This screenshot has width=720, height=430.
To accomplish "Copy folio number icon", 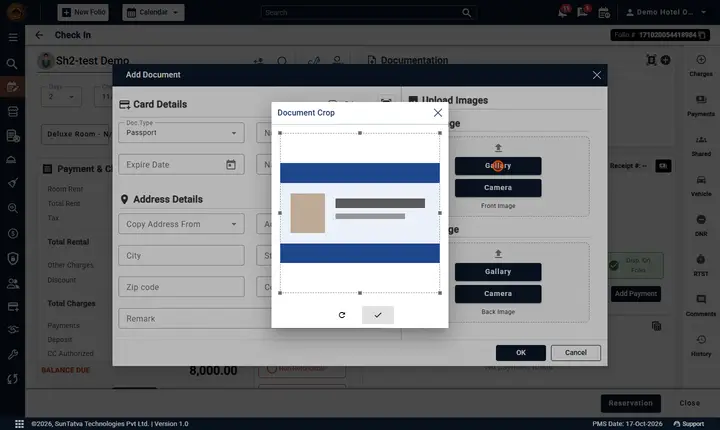I will [x=702, y=35].
